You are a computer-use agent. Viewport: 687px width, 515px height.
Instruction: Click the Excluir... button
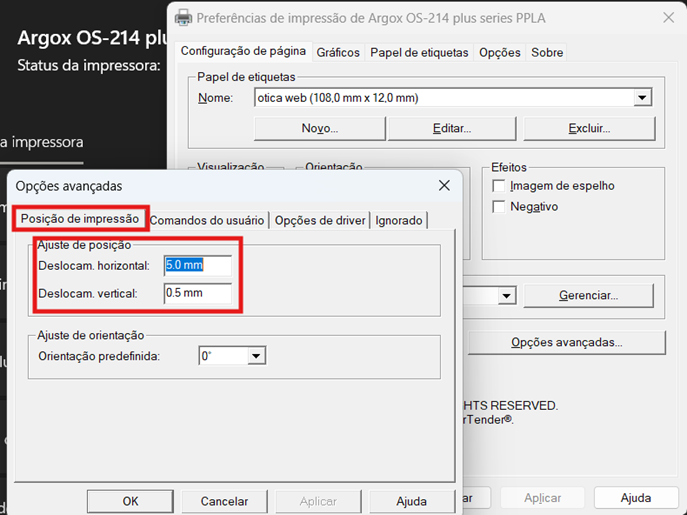(589, 128)
